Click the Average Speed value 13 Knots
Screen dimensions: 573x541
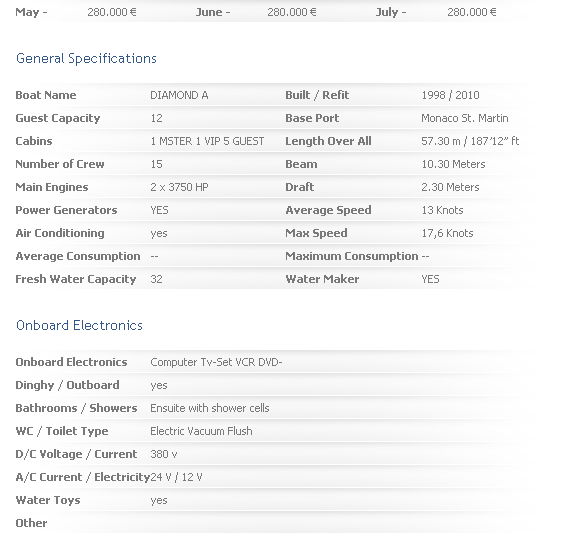442,211
